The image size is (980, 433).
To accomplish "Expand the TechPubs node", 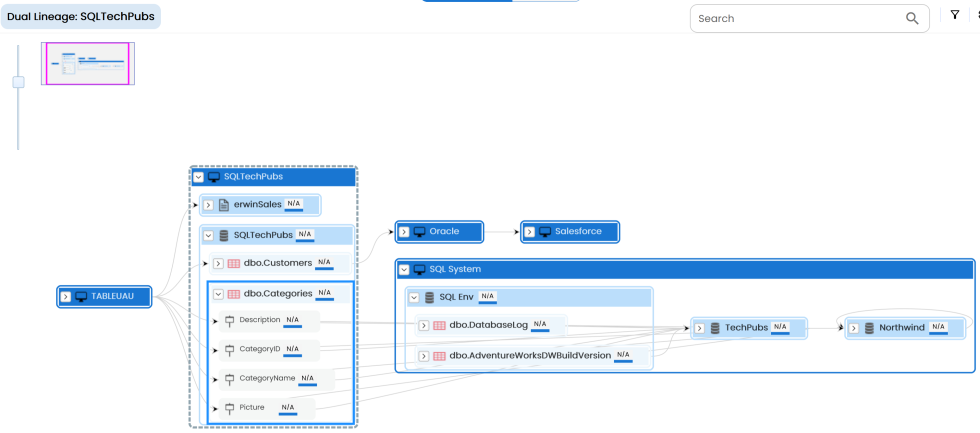I will point(700,328).
